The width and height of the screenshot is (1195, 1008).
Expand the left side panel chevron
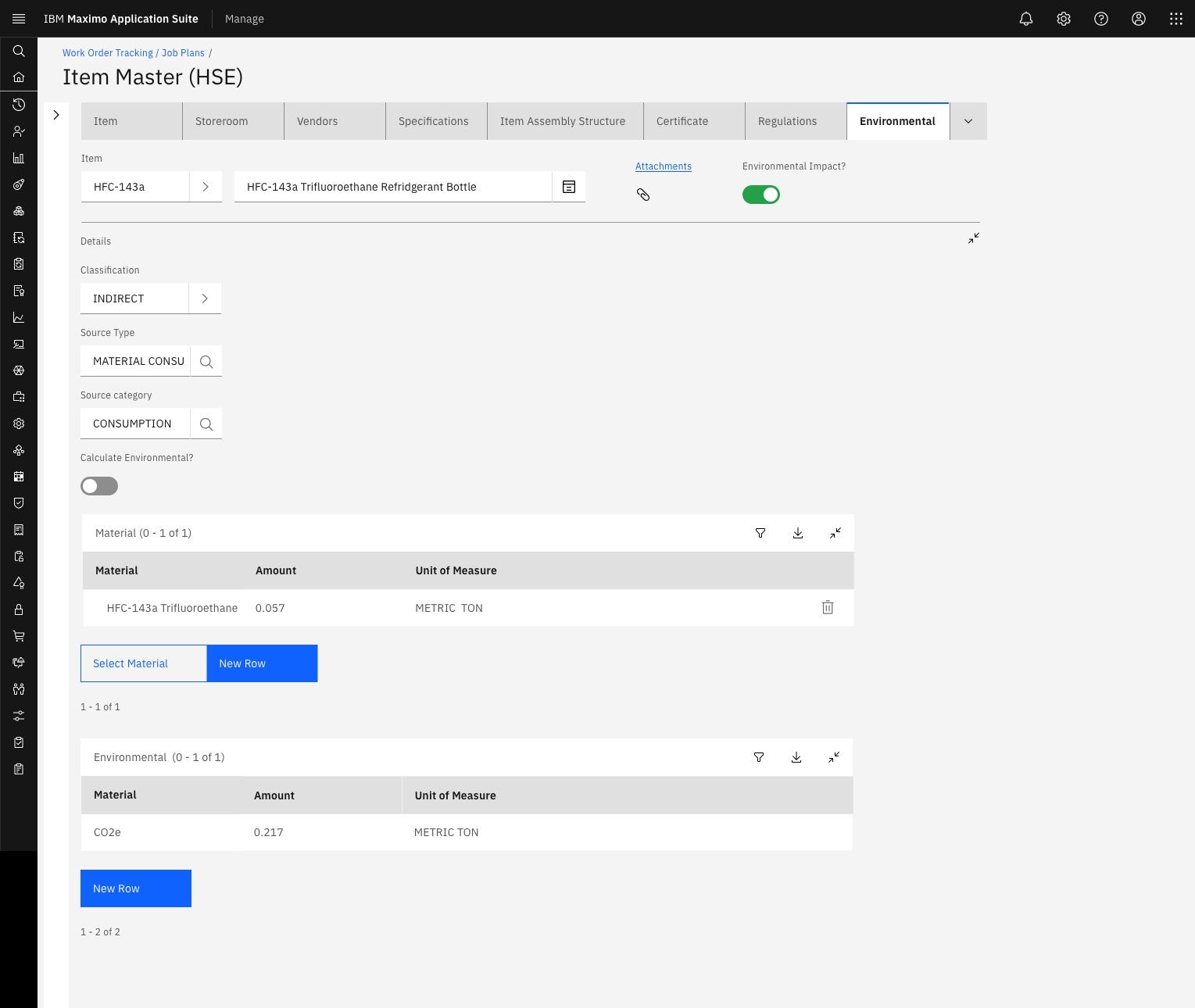point(56,115)
